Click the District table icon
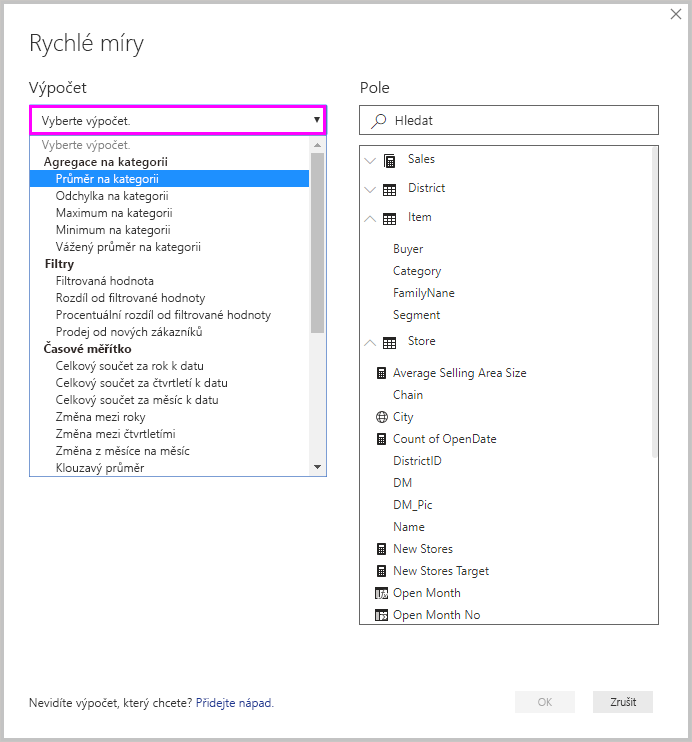Viewport: 692px width, 742px height. coord(390,190)
